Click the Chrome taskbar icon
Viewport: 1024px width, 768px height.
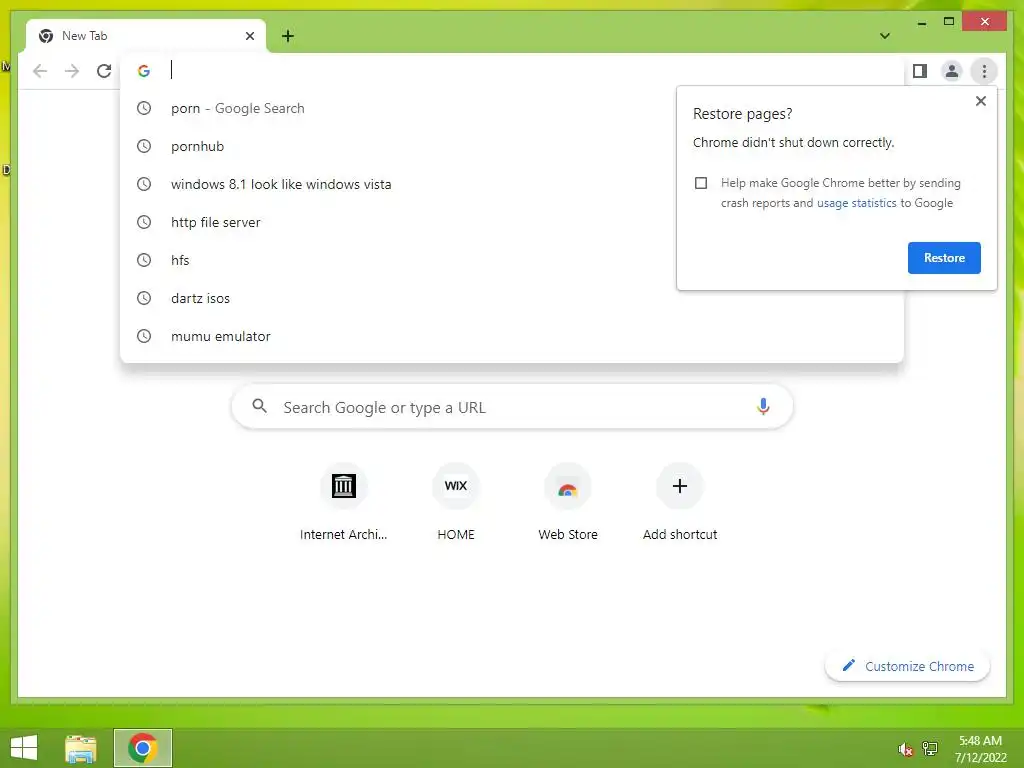(x=142, y=748)
